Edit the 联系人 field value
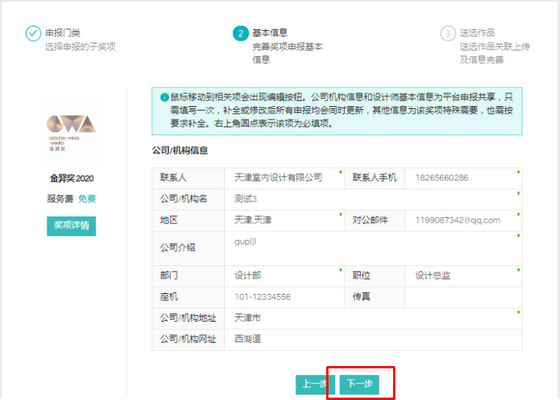 (x=284, y=178)
